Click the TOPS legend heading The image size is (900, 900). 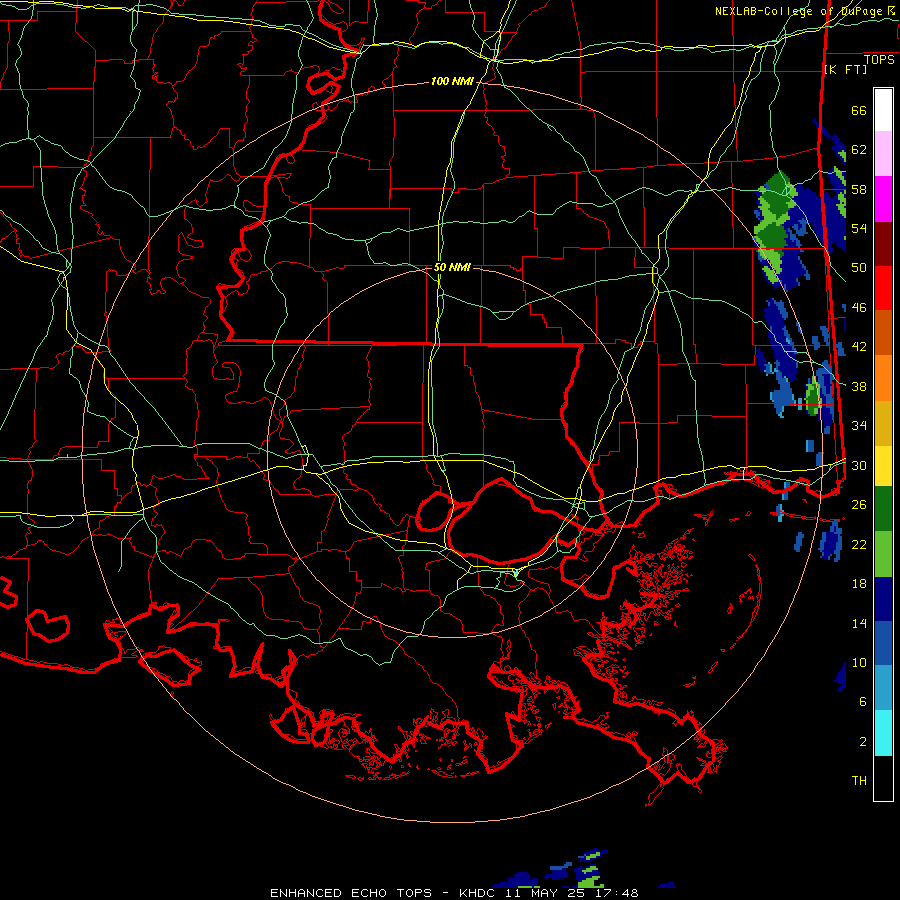879,60
